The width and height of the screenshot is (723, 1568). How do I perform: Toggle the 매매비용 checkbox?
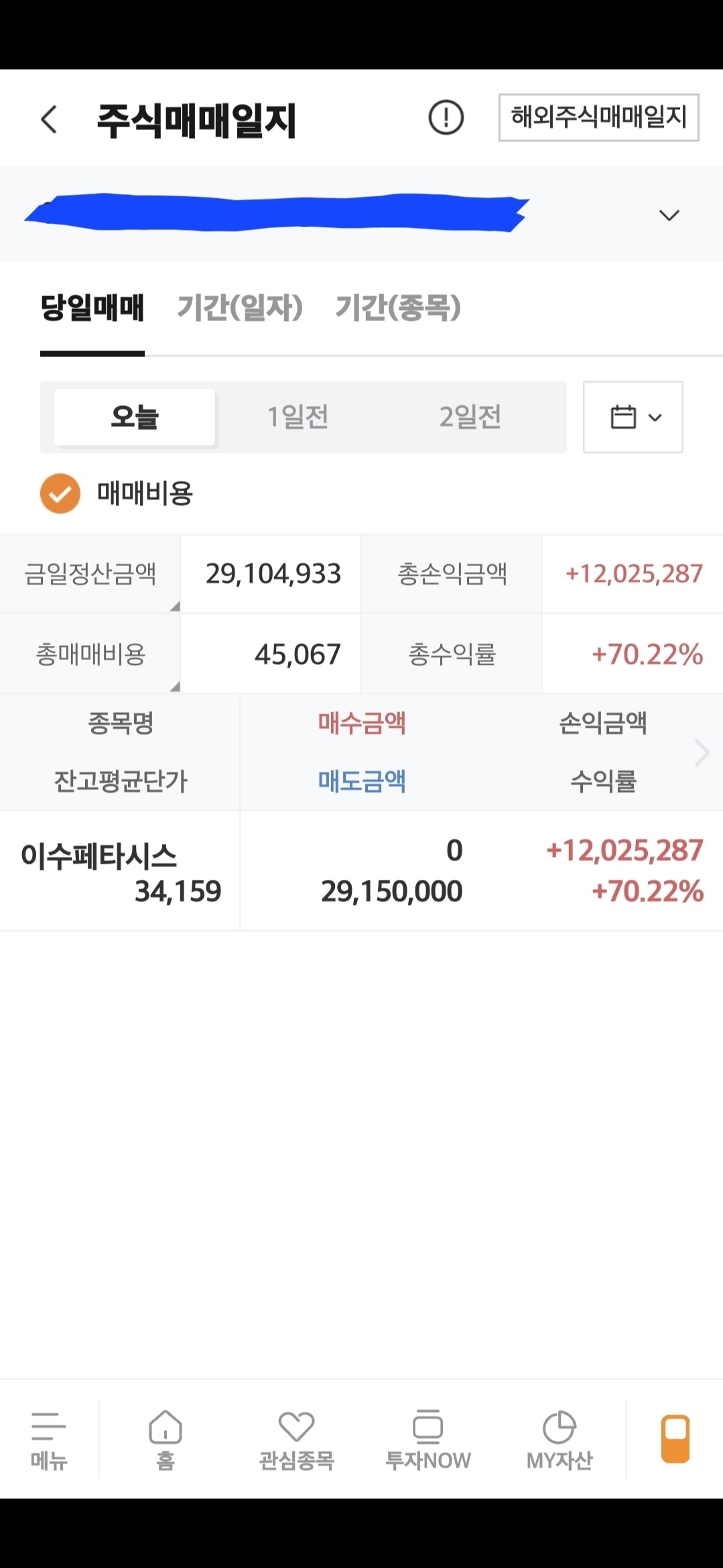(60, 493)
